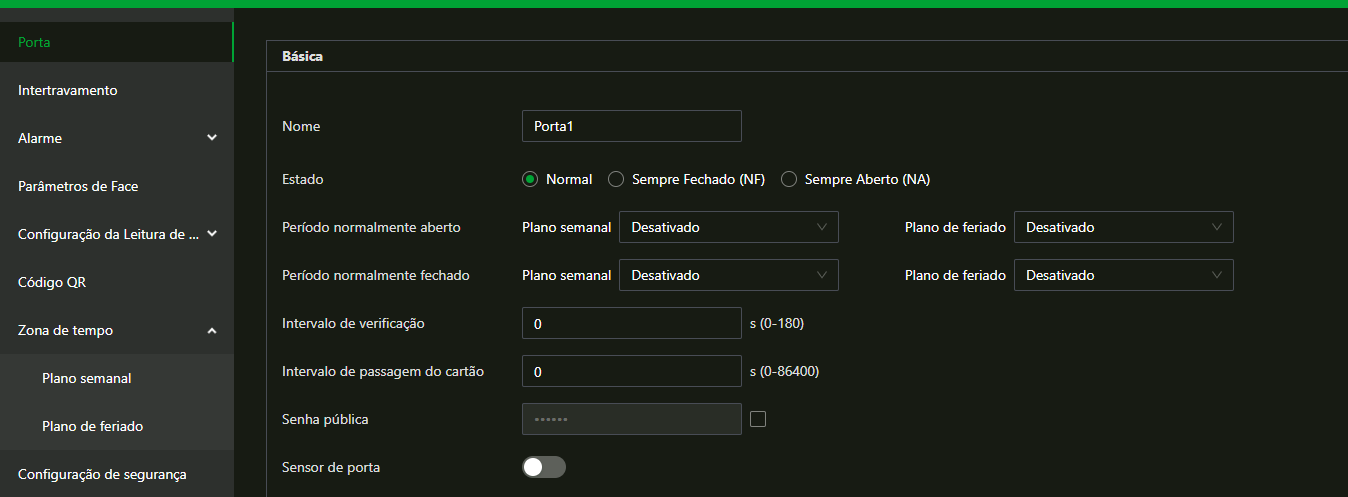Select Sempre Aberto (NA) radio button

coord(789,179)
